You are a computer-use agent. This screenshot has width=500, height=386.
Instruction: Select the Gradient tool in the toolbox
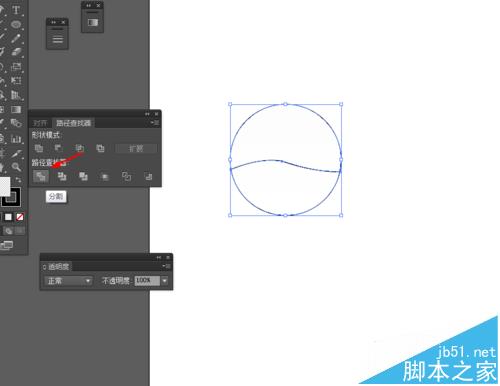pyautogui.click(x=16, y=109)
